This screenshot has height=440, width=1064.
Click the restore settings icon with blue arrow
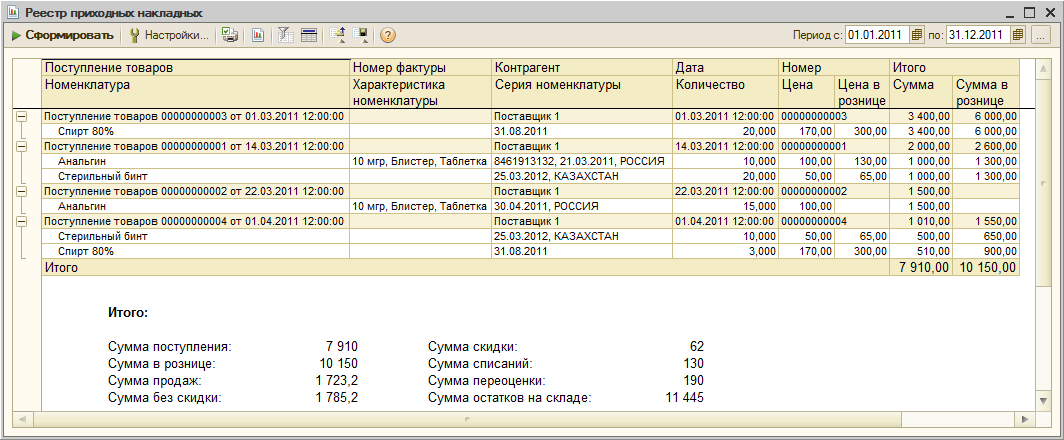[x=337, y=36]
